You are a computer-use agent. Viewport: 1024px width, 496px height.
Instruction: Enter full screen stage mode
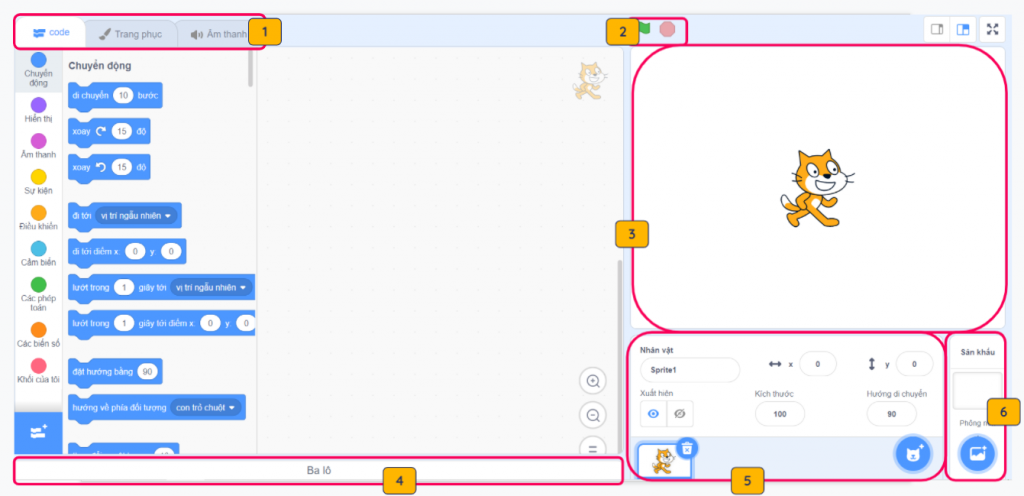tap(993, 29)
